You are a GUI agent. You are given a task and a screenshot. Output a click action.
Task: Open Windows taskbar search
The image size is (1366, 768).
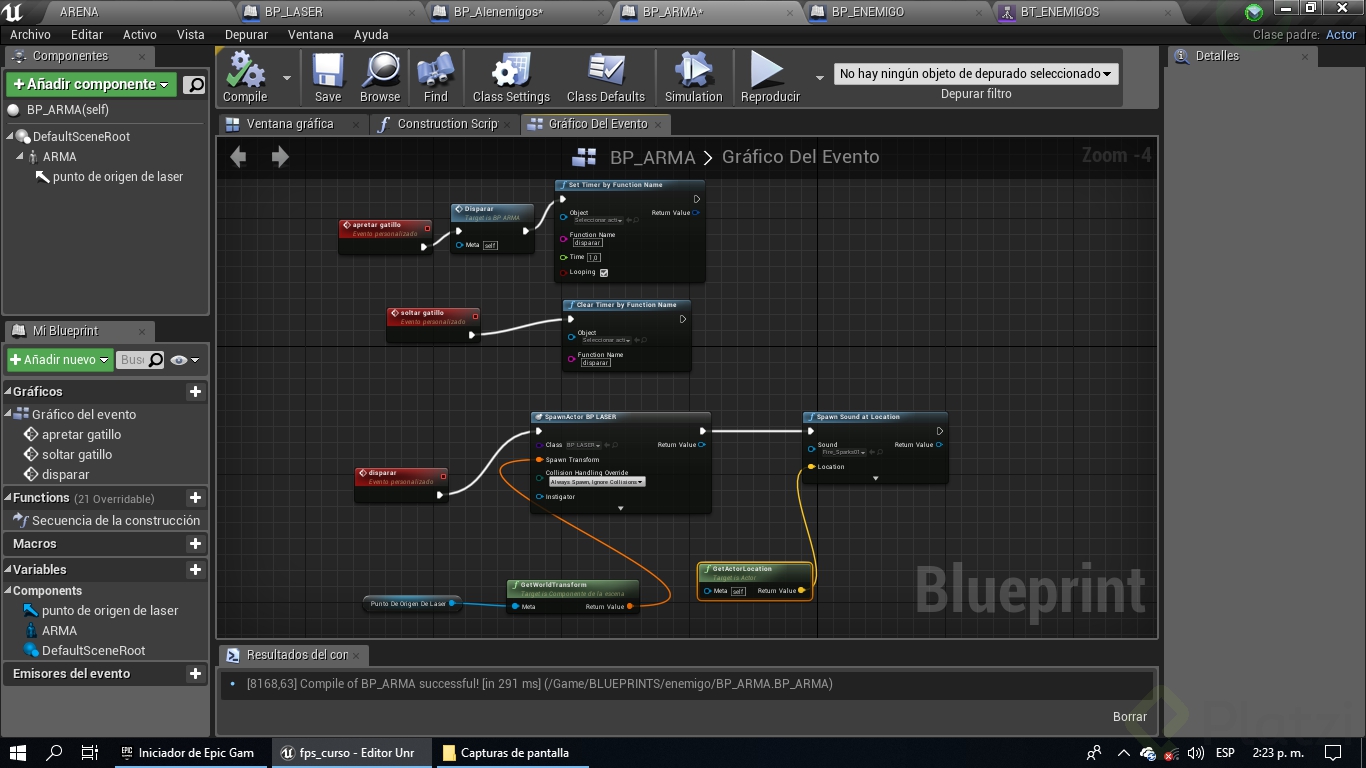coord(55,752)
